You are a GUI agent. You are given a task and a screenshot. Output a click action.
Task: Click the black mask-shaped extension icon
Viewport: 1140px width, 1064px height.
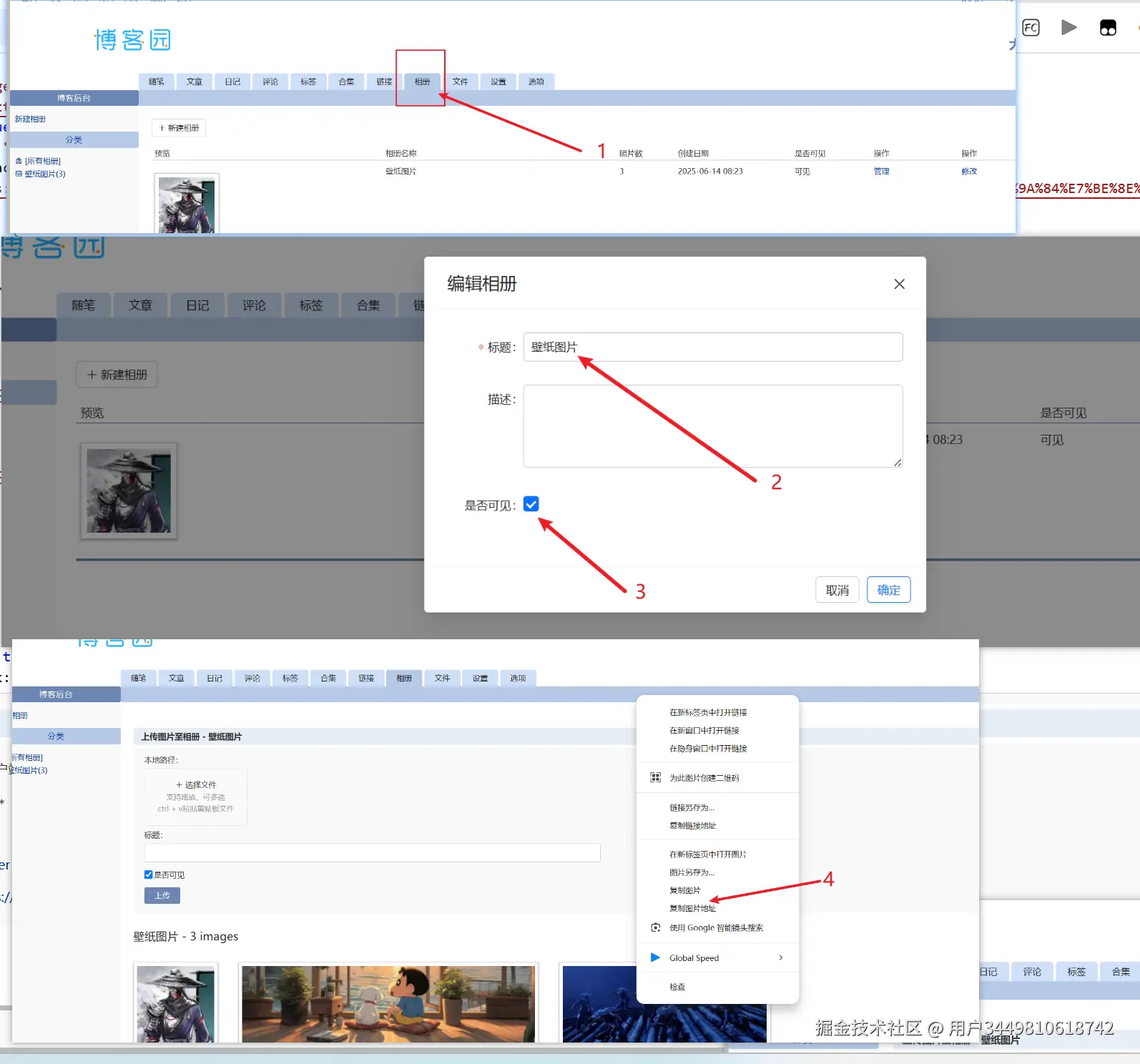point(1108,28)
